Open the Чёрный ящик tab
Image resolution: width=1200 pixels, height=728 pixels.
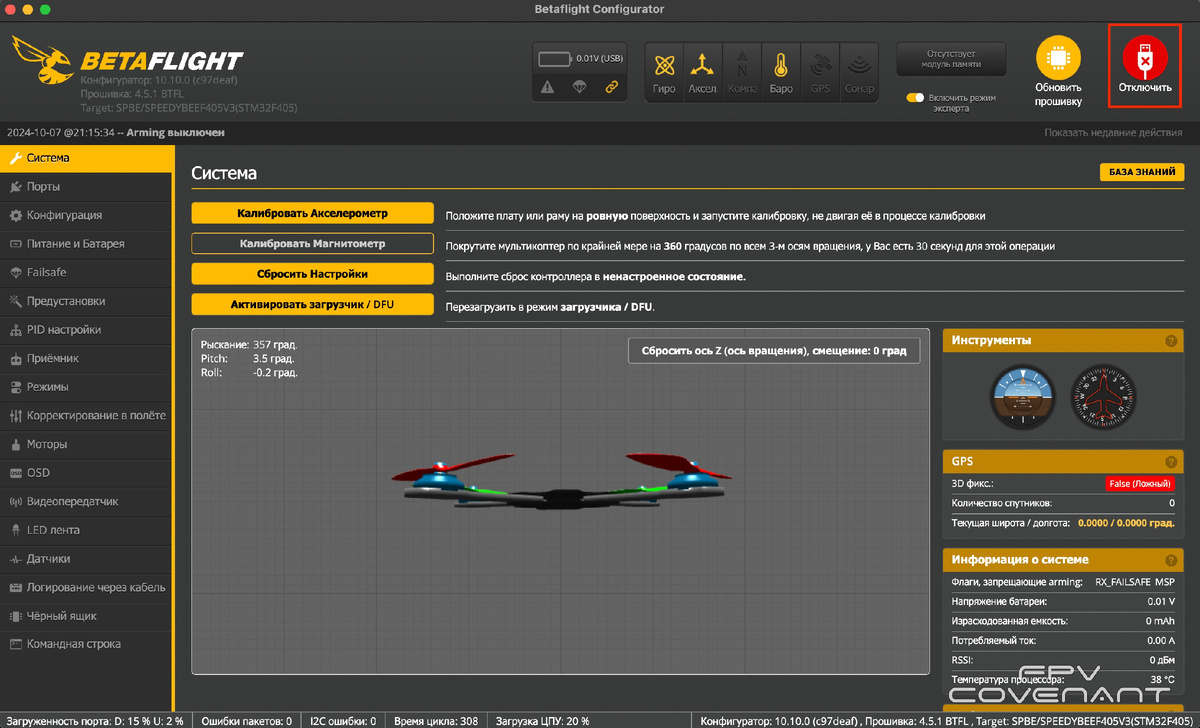coord(87,616)
